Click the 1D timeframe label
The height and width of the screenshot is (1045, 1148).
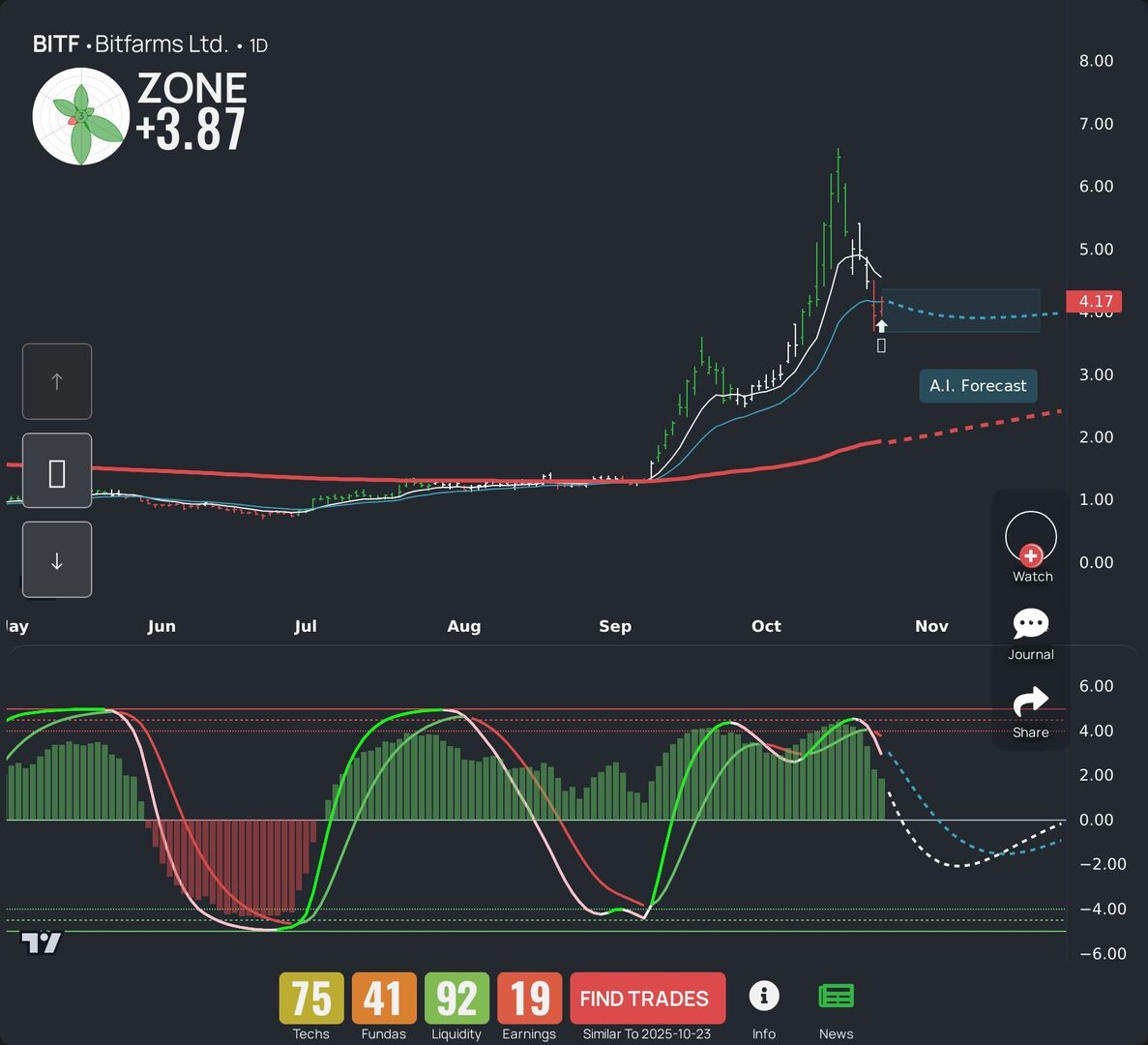coord(258,46)
